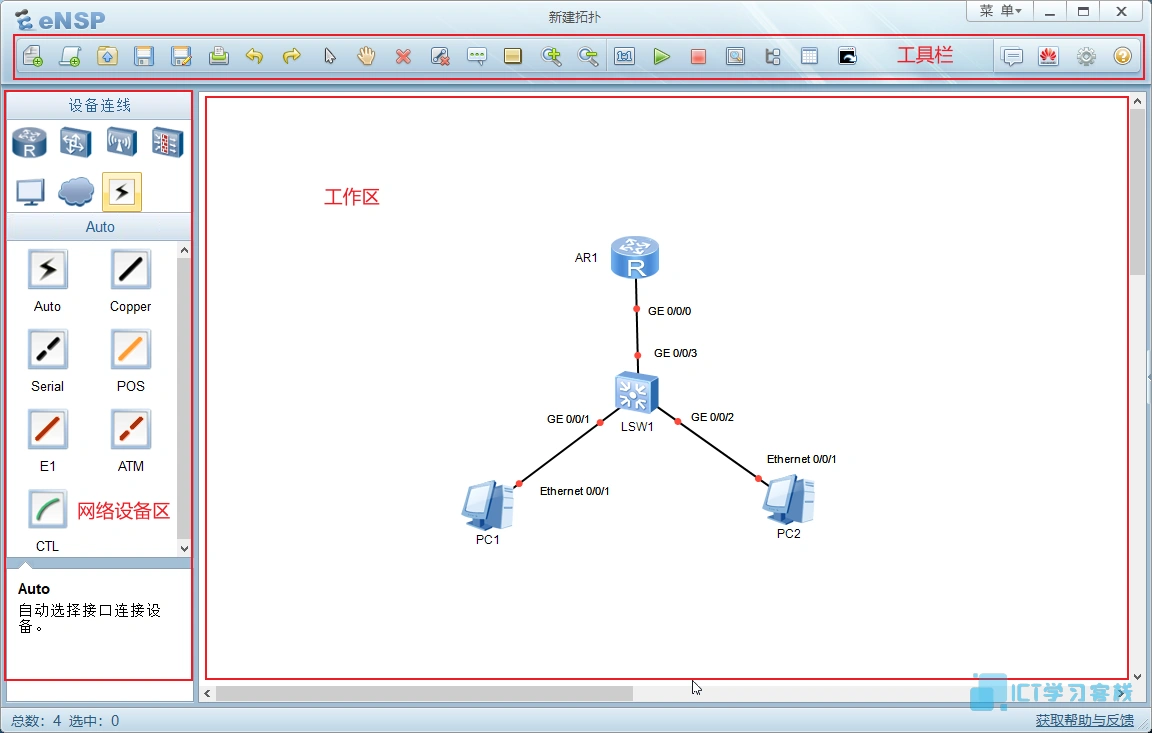This screenshot has width=1152, height=733.
Task: Select the rectangle palette tool
Action: click(513, 57)
